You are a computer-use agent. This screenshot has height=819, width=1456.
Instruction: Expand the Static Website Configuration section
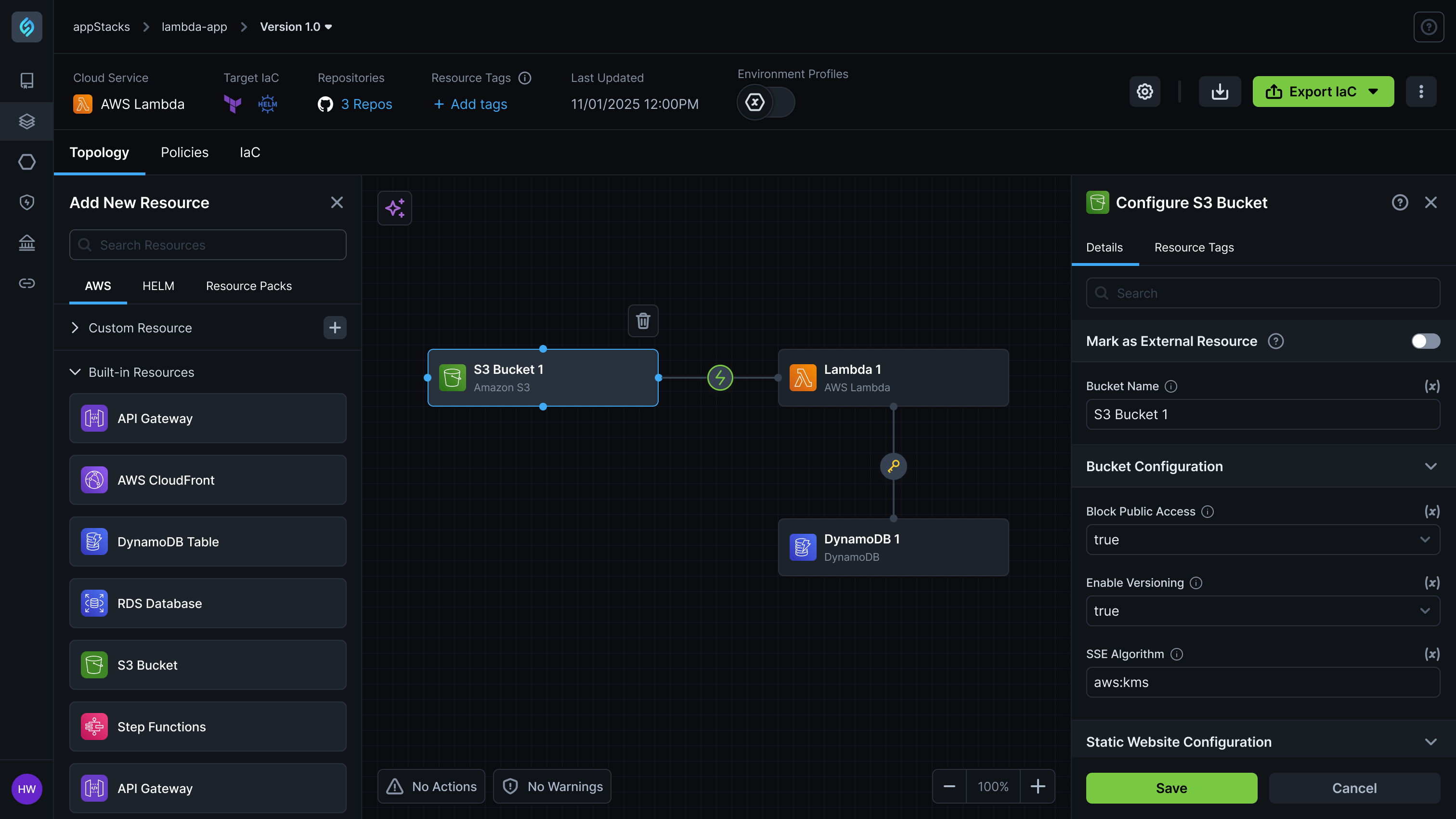1430,741
